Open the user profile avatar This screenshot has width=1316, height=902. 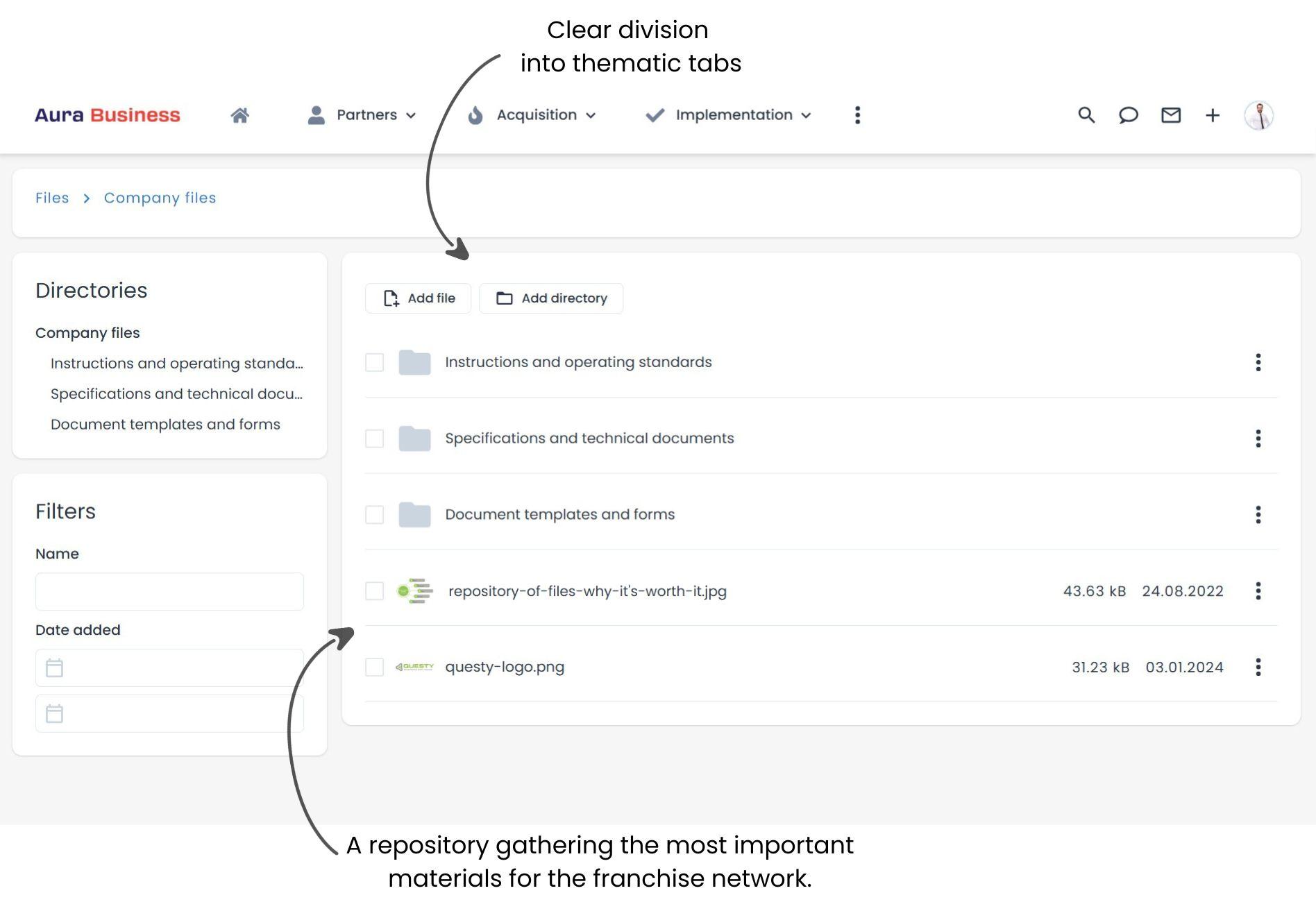[1258, 115]
